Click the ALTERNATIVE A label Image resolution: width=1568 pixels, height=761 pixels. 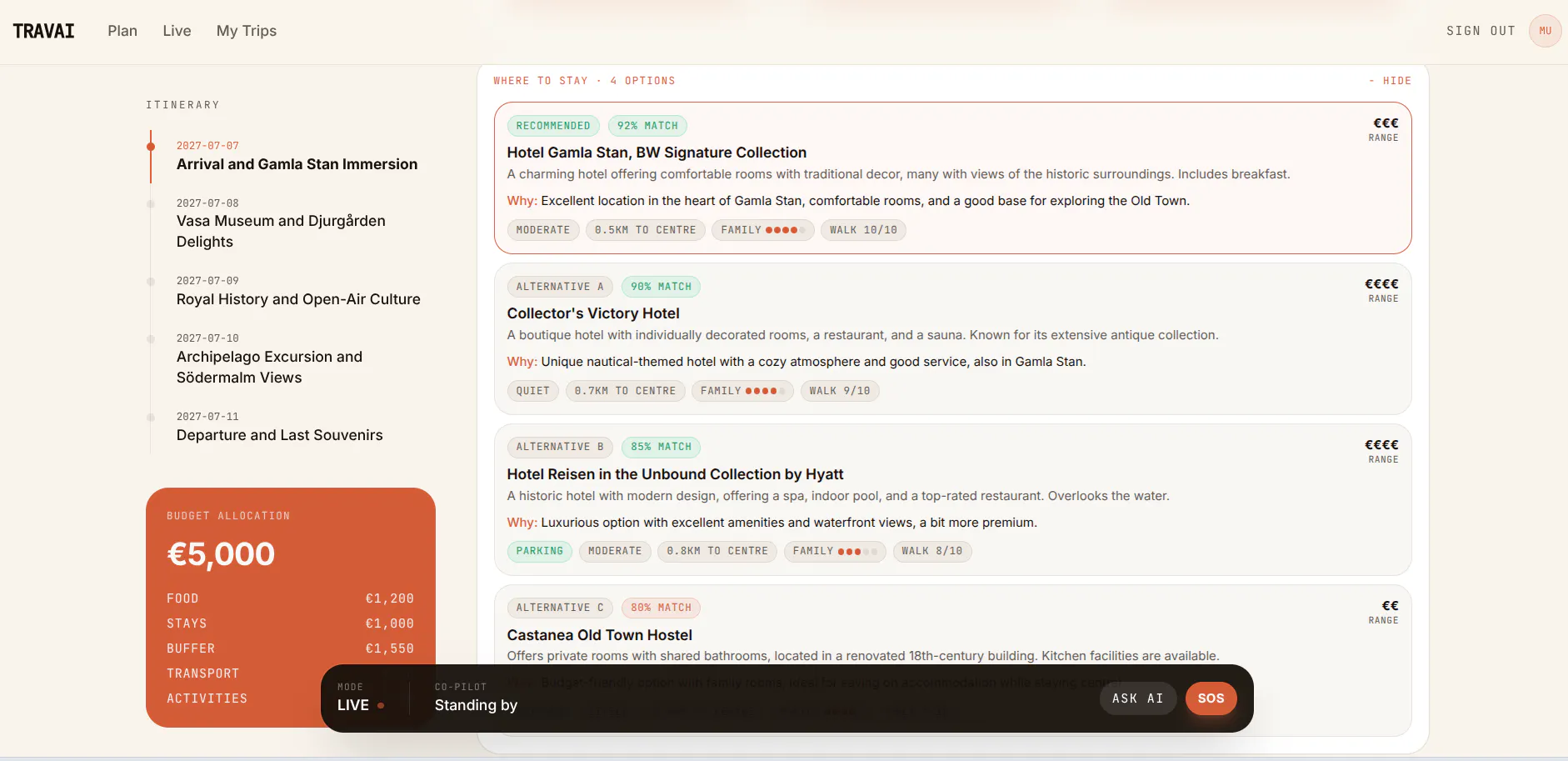coord(560,287)
